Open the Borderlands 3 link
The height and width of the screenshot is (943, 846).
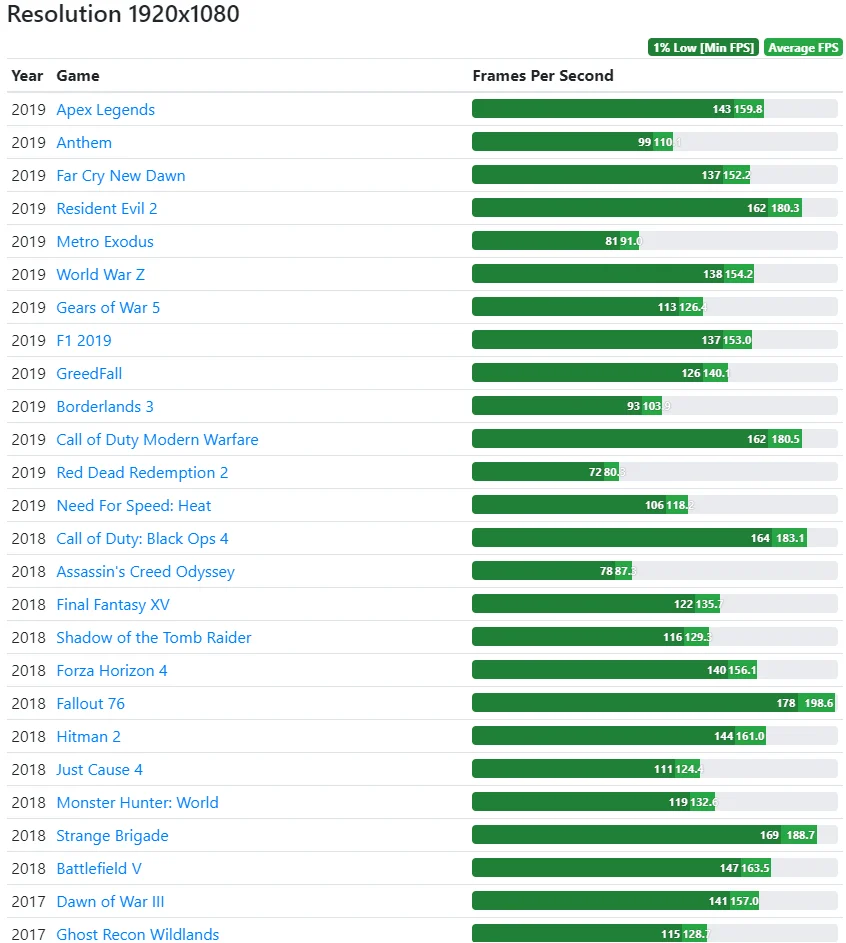tap(105, 407)
